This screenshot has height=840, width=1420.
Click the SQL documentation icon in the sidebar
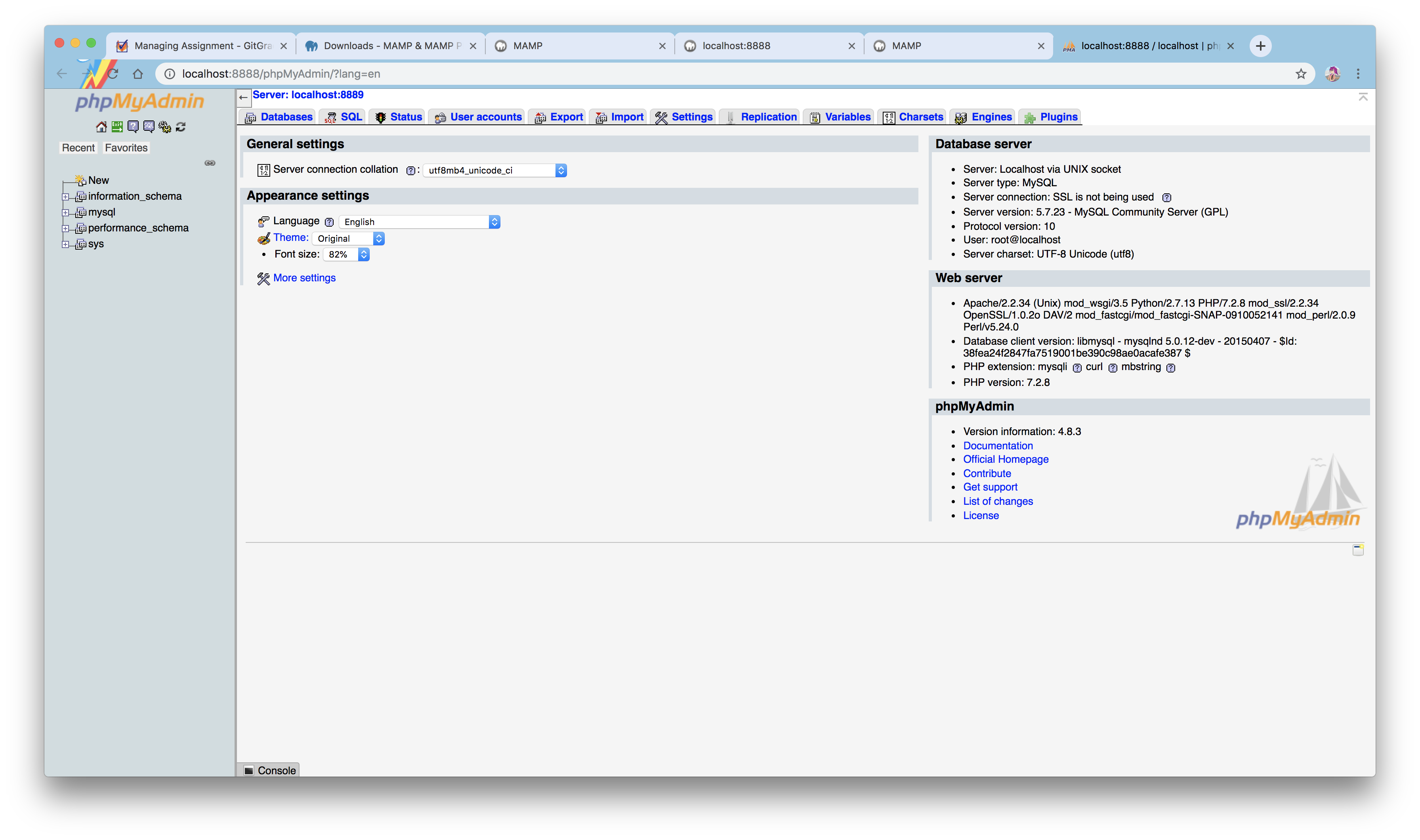point(149,127)
